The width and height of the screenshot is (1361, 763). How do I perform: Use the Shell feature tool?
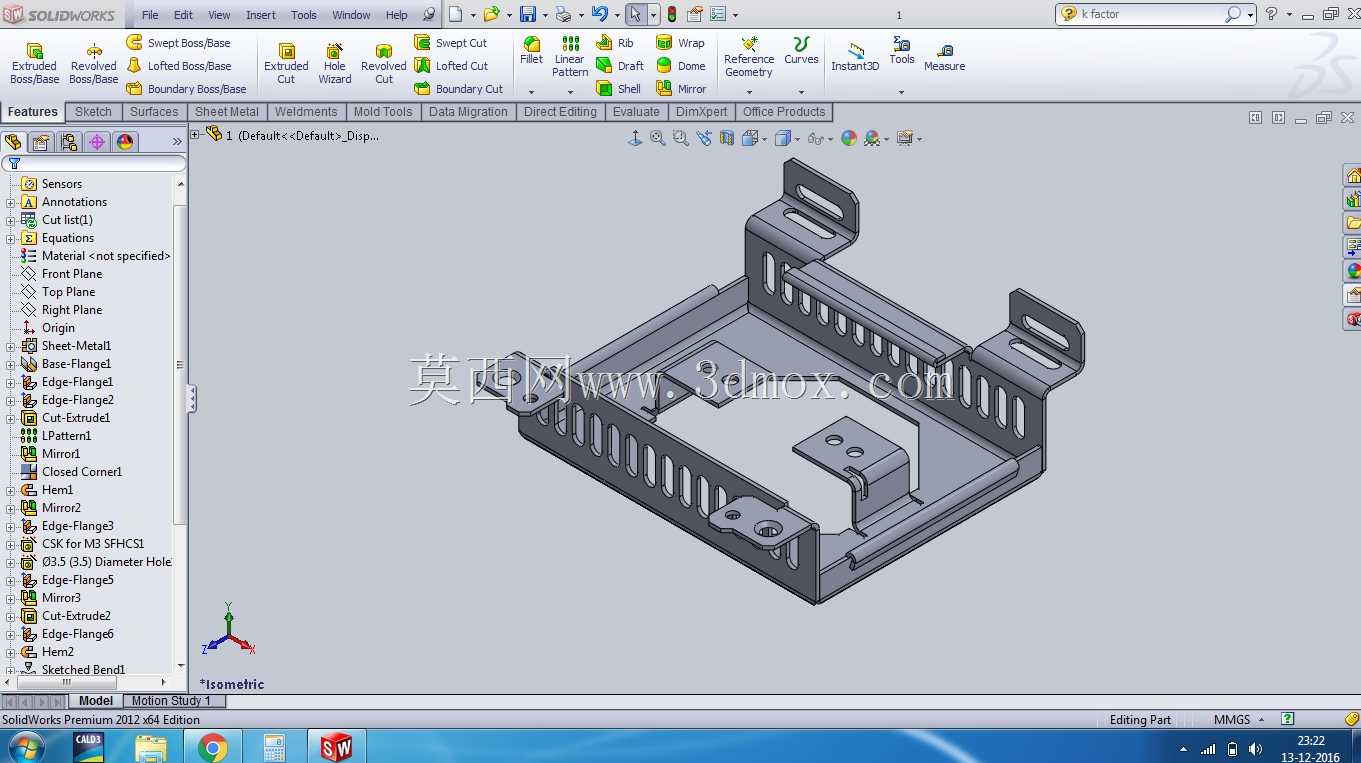(618, 89)
